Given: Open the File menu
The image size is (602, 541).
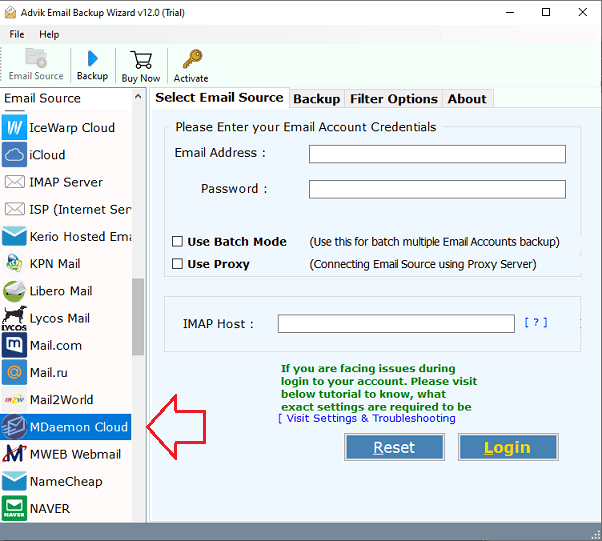Looking at the screenshot, I should pos(17,34).
